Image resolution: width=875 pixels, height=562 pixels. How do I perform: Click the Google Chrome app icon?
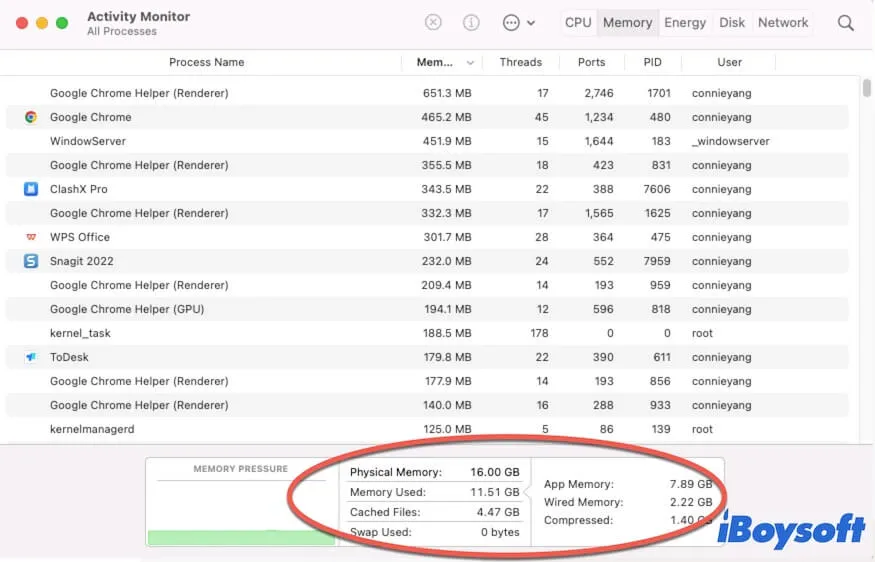pyautogui.click(x=31, y=117)
